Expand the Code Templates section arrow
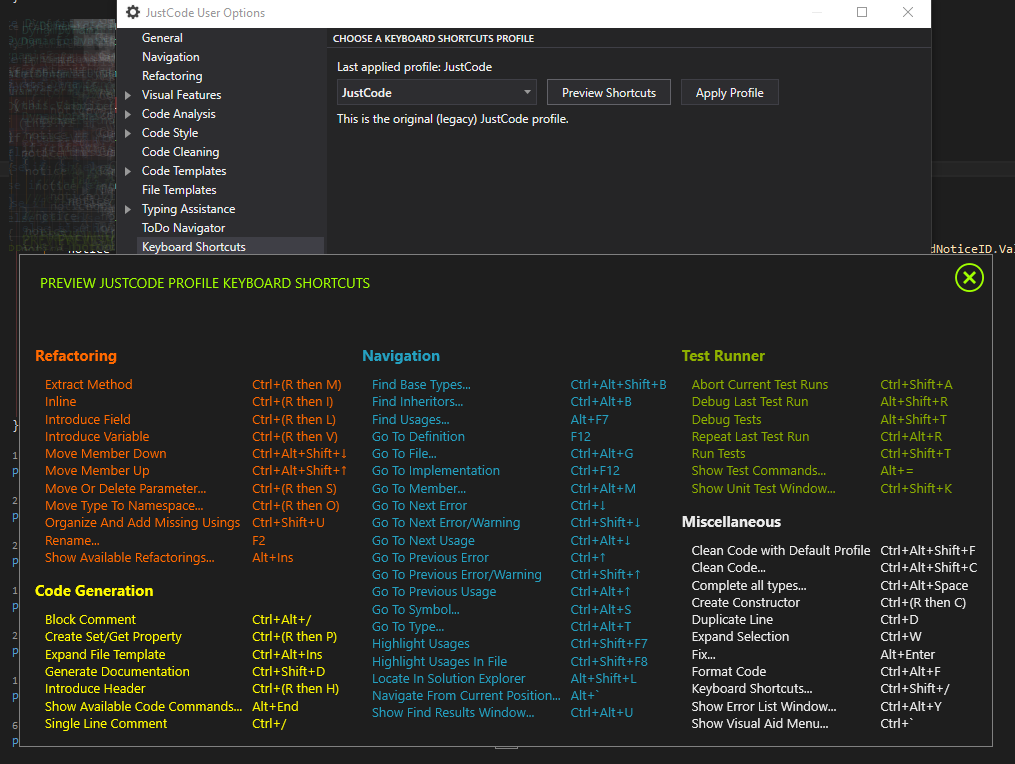The height and width of the screenshot is (764, 1015). point(128,171)
